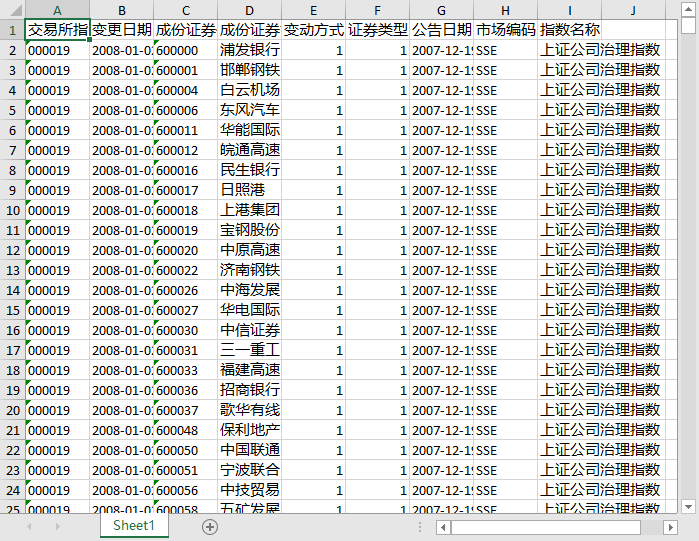Select column H header
699x541 pixels.
(506, 10)
